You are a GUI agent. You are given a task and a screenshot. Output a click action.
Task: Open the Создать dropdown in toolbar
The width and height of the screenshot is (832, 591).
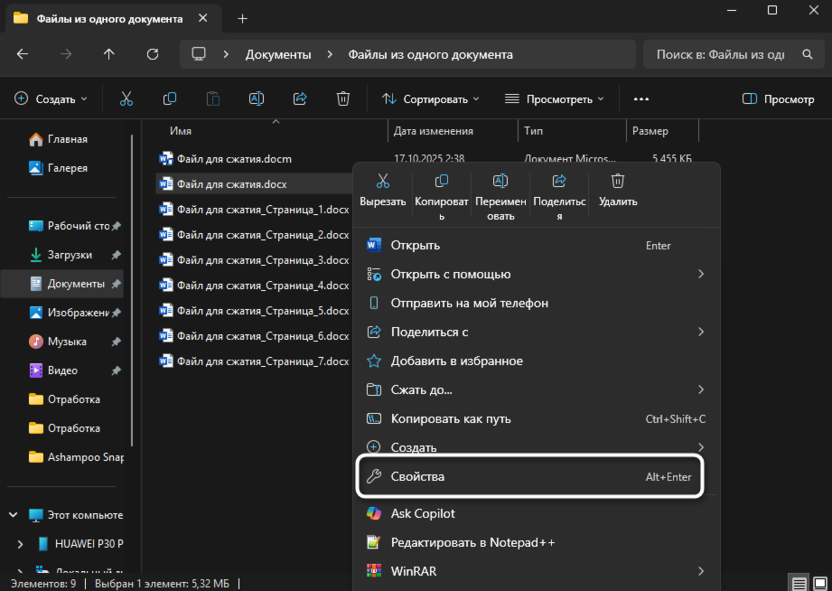(x=51, y=99)
